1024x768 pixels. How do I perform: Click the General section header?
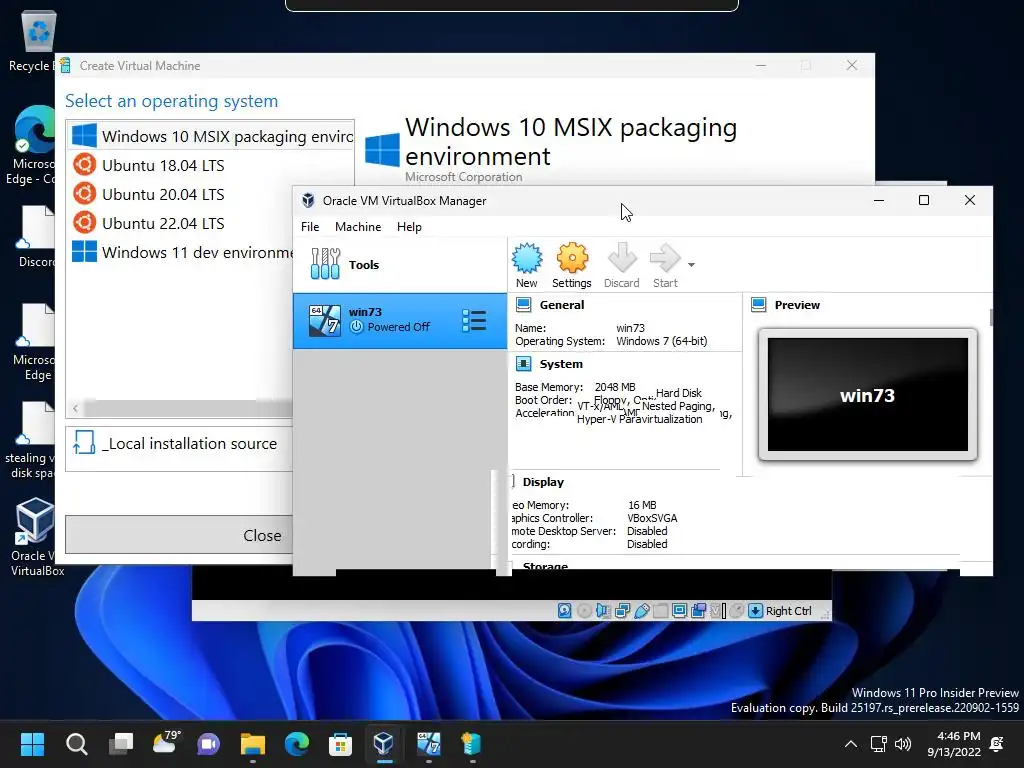pyautogui.click(x=562, y=304)
